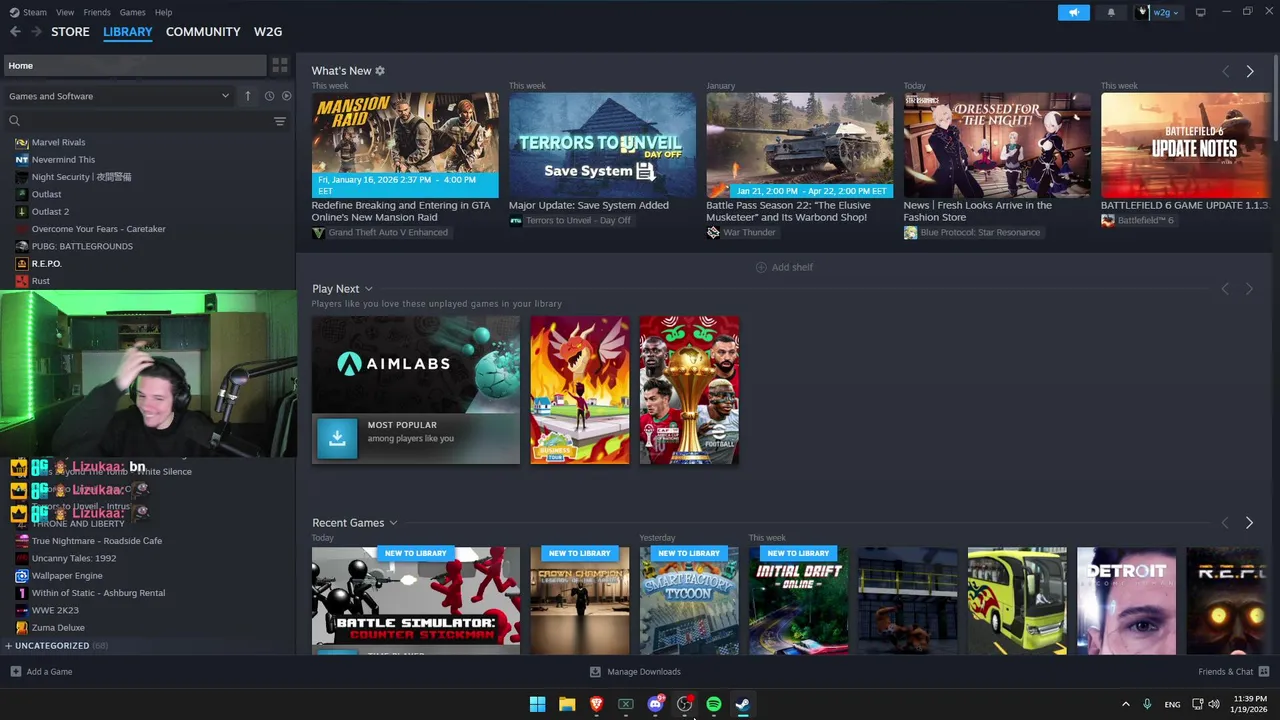Switch to the COMMUNITY tab
The width and height of the screenshot is (1280, 720).
click(203, 32)
